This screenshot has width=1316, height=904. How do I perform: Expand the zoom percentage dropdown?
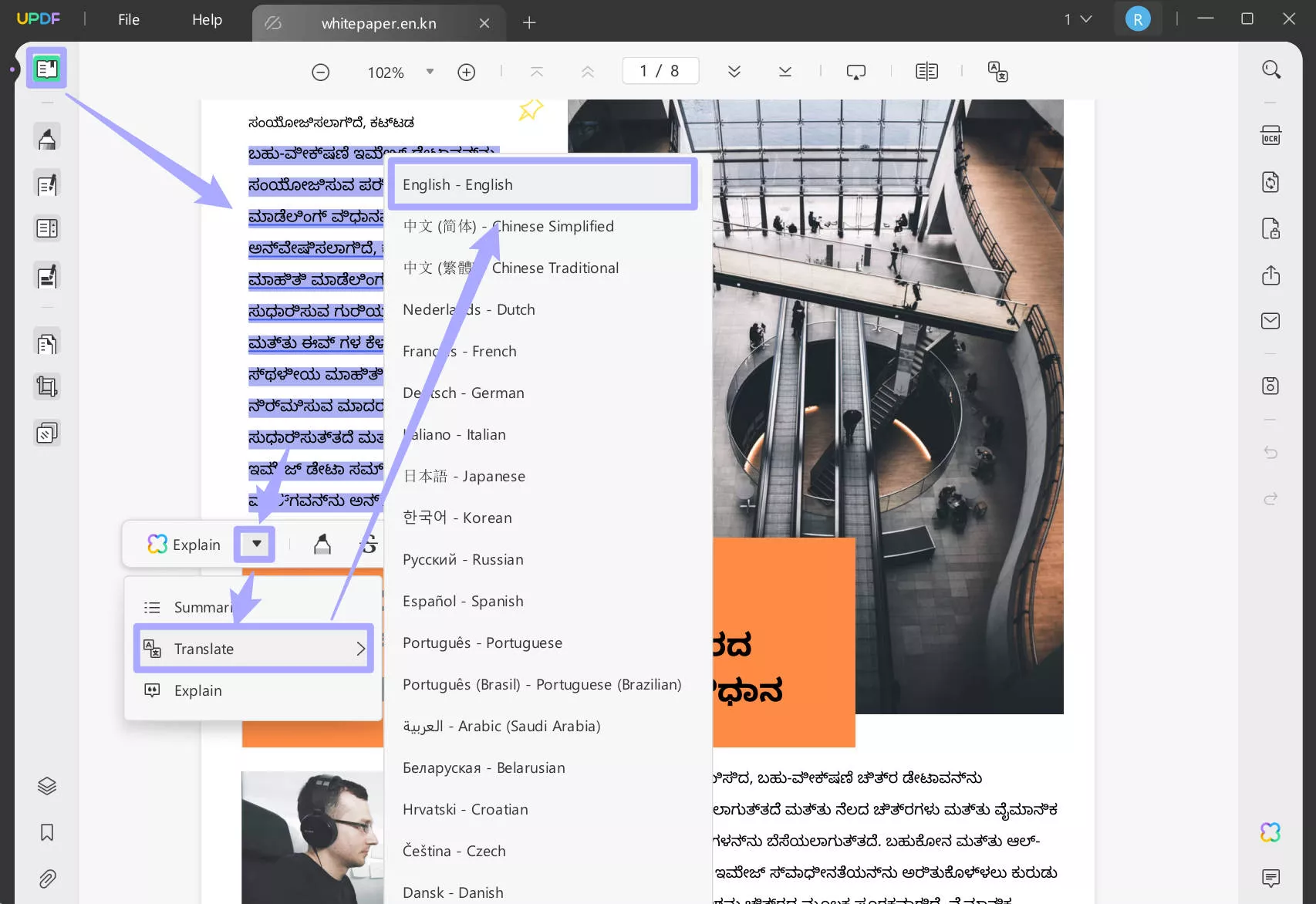(x=430, y=72)
